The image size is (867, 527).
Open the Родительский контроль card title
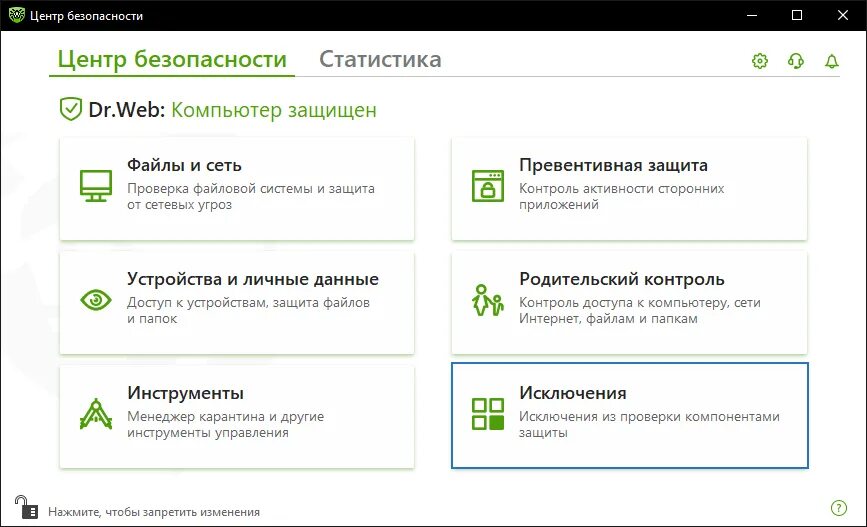click(x=621, y=279)
